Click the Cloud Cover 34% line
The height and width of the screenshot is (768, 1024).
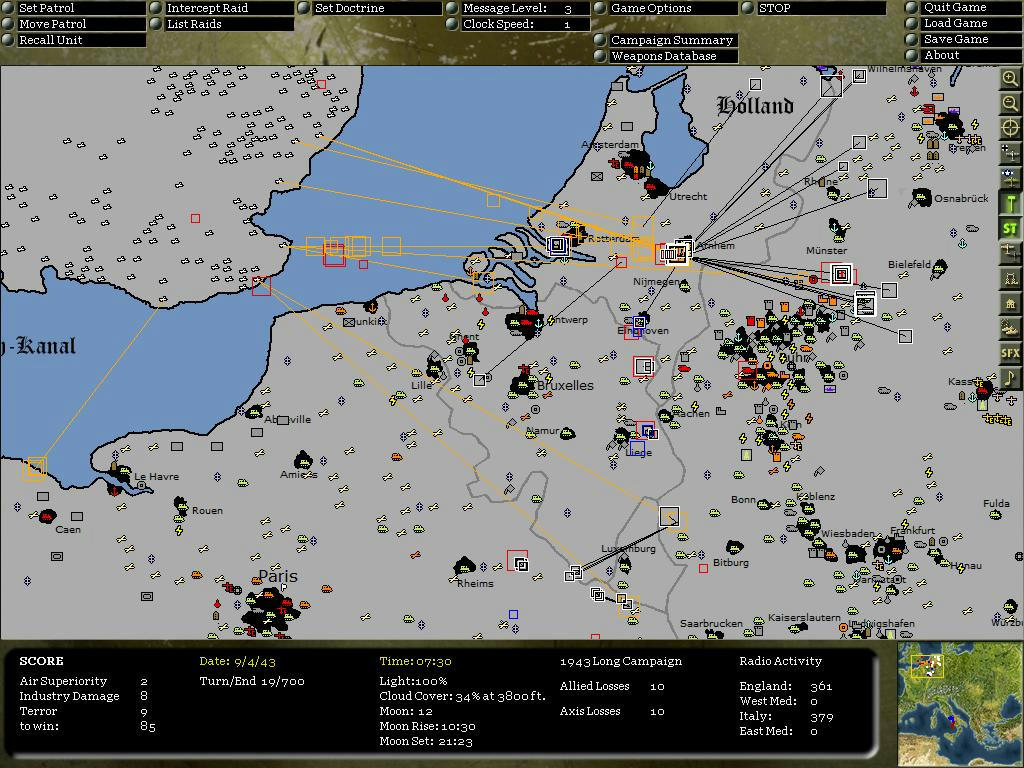[x=462, y=696]
